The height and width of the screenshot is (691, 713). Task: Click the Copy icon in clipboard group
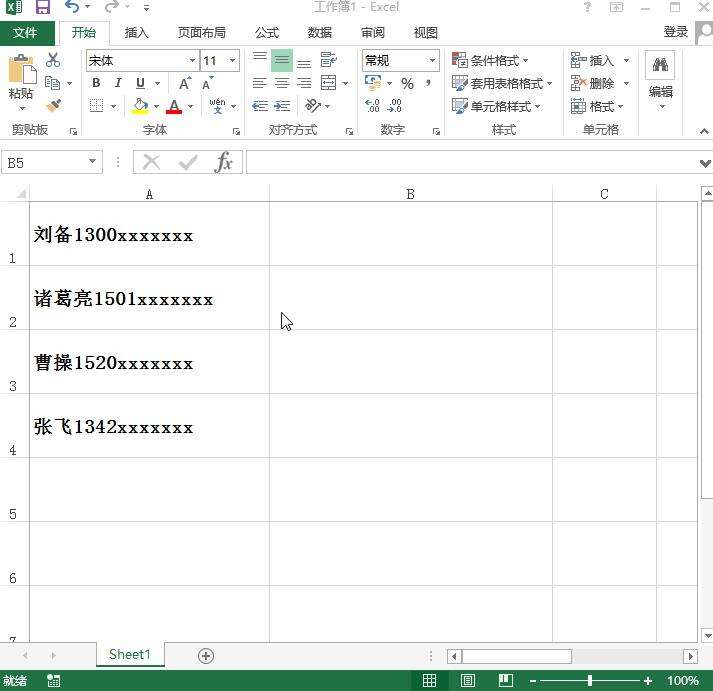[x=53, y=83]
